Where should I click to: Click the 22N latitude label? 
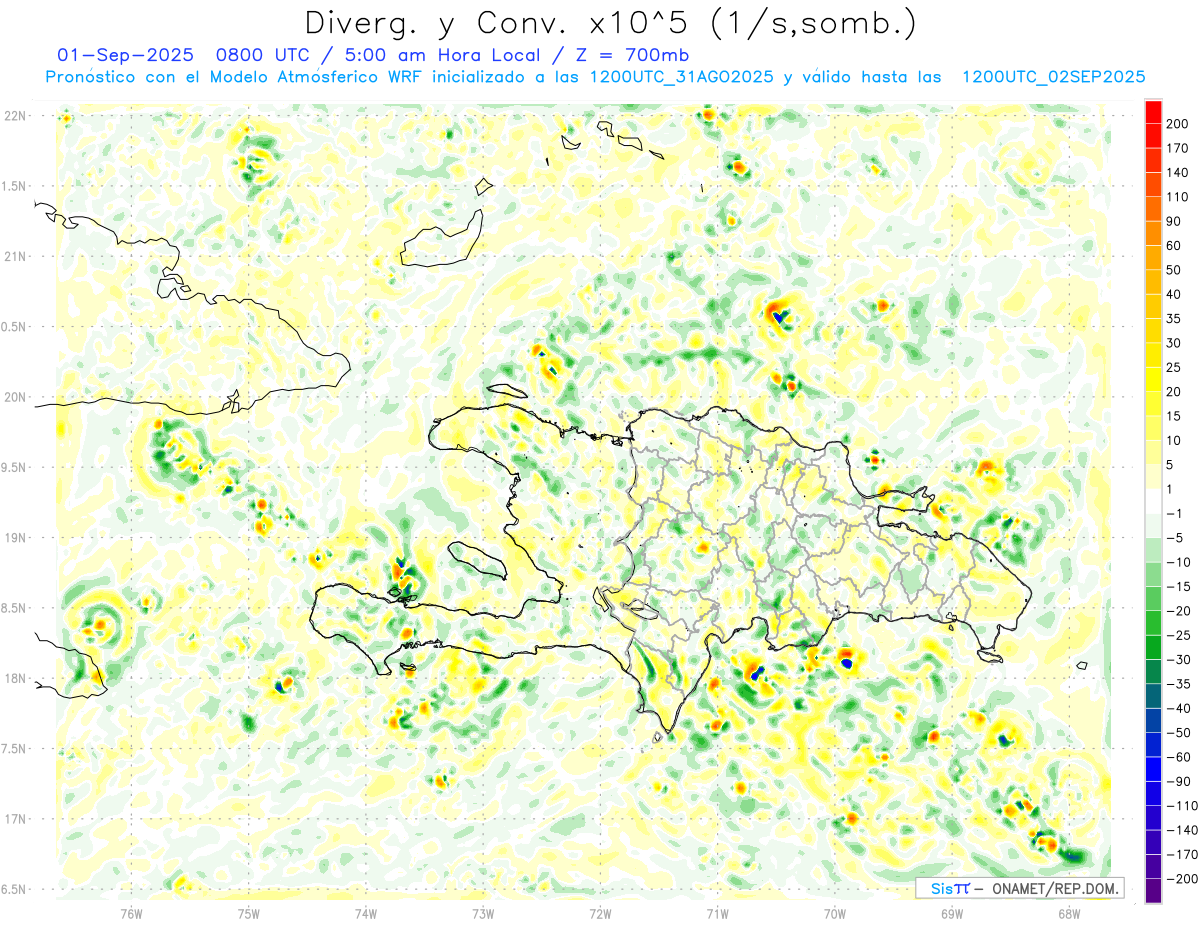(x=15, y=116)
